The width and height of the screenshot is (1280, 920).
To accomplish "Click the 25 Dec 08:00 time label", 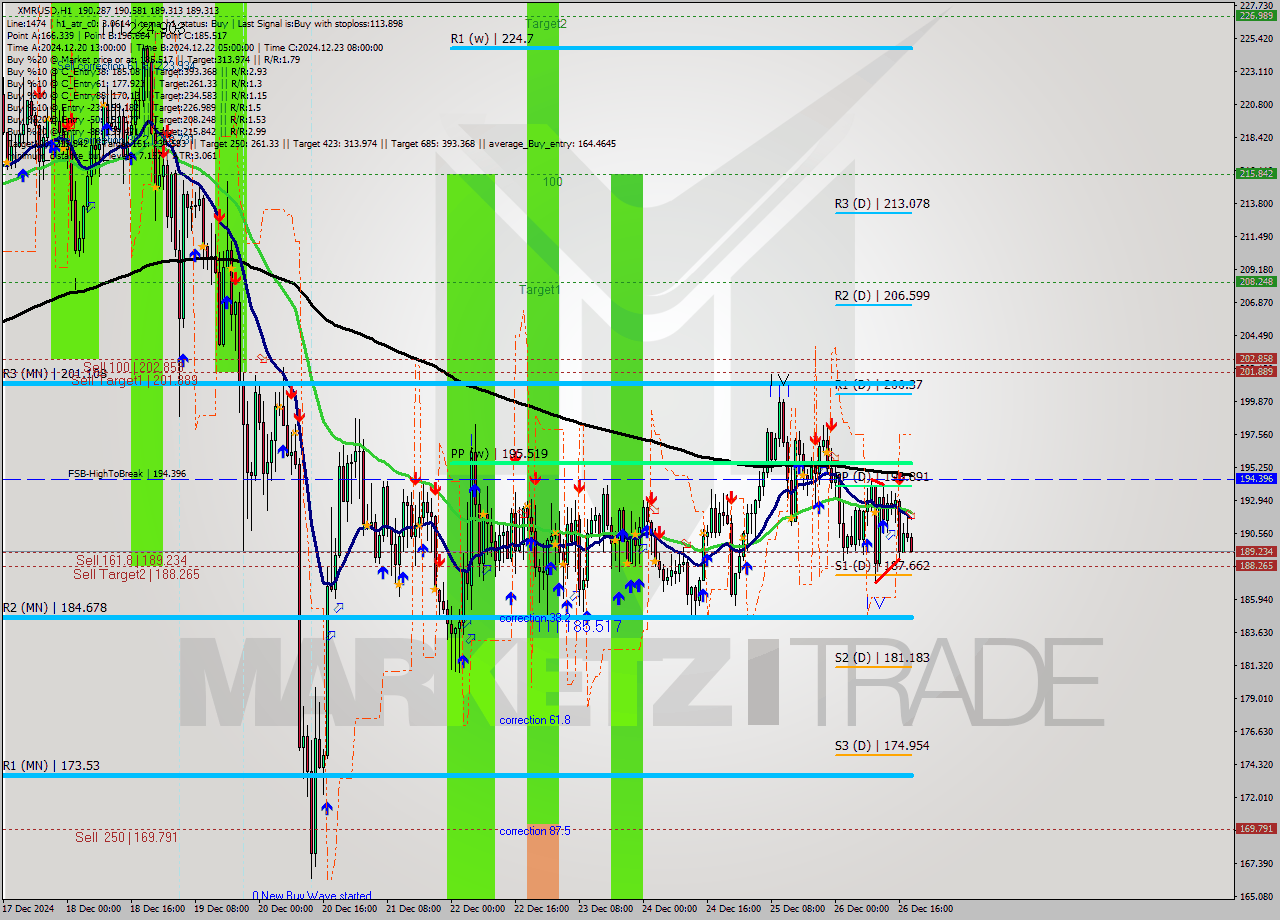I will 798,909.
